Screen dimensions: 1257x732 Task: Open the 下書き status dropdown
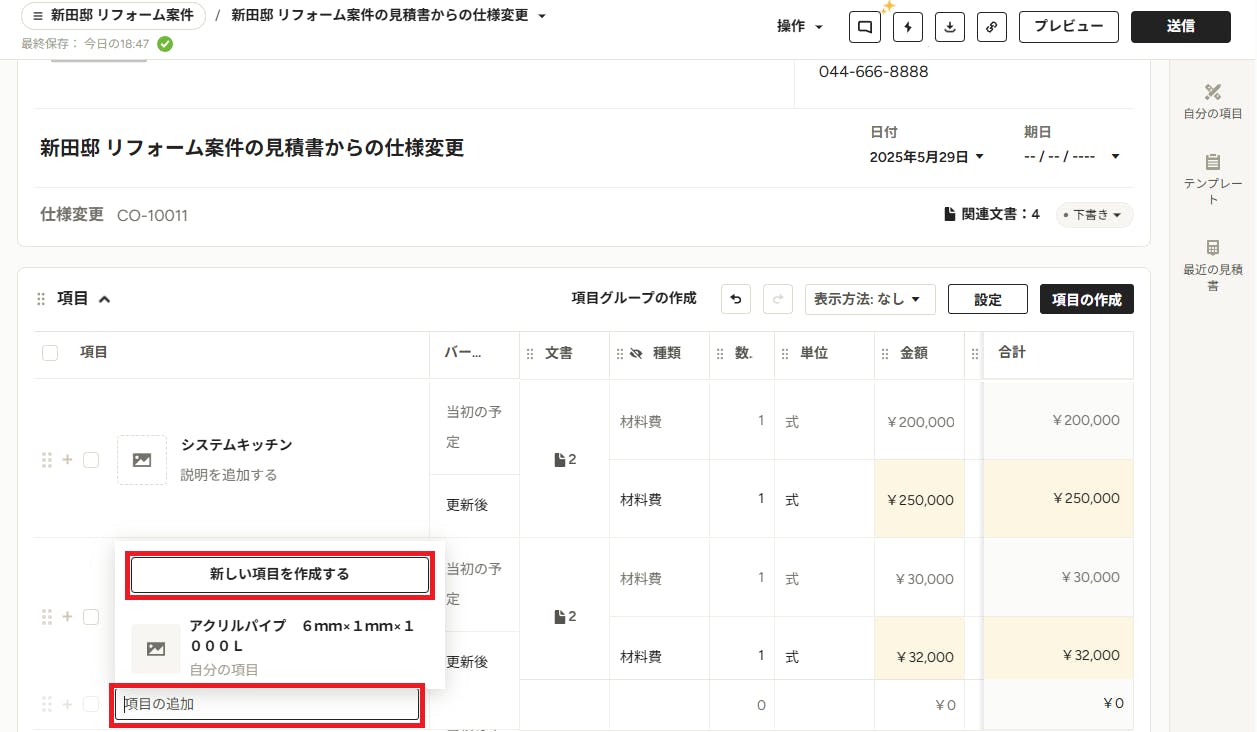[1094, 214]
